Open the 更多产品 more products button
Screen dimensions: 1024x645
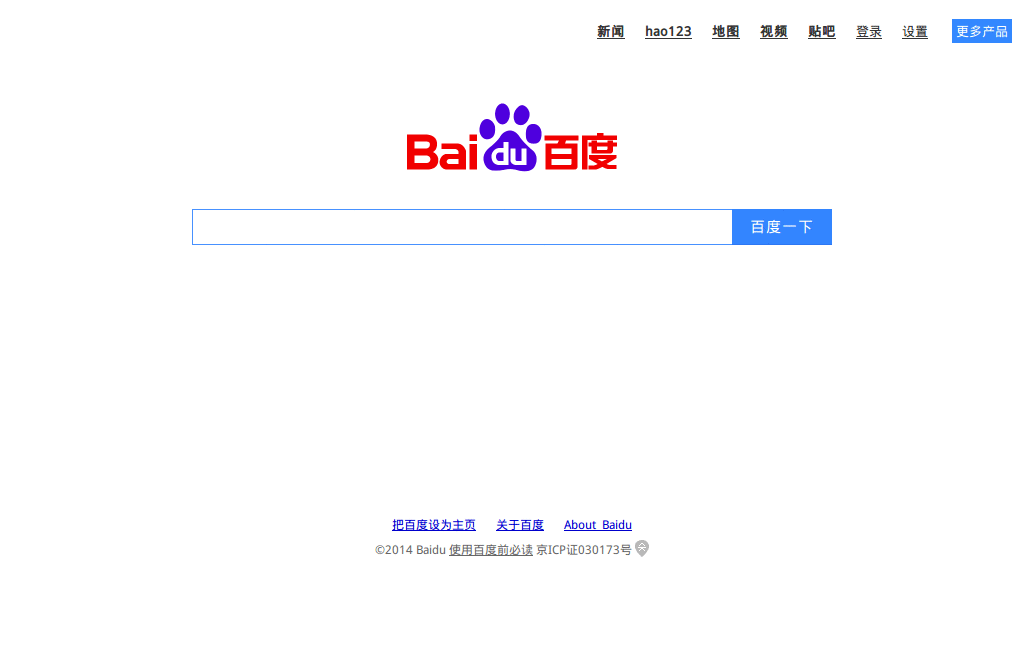point(982,31)
